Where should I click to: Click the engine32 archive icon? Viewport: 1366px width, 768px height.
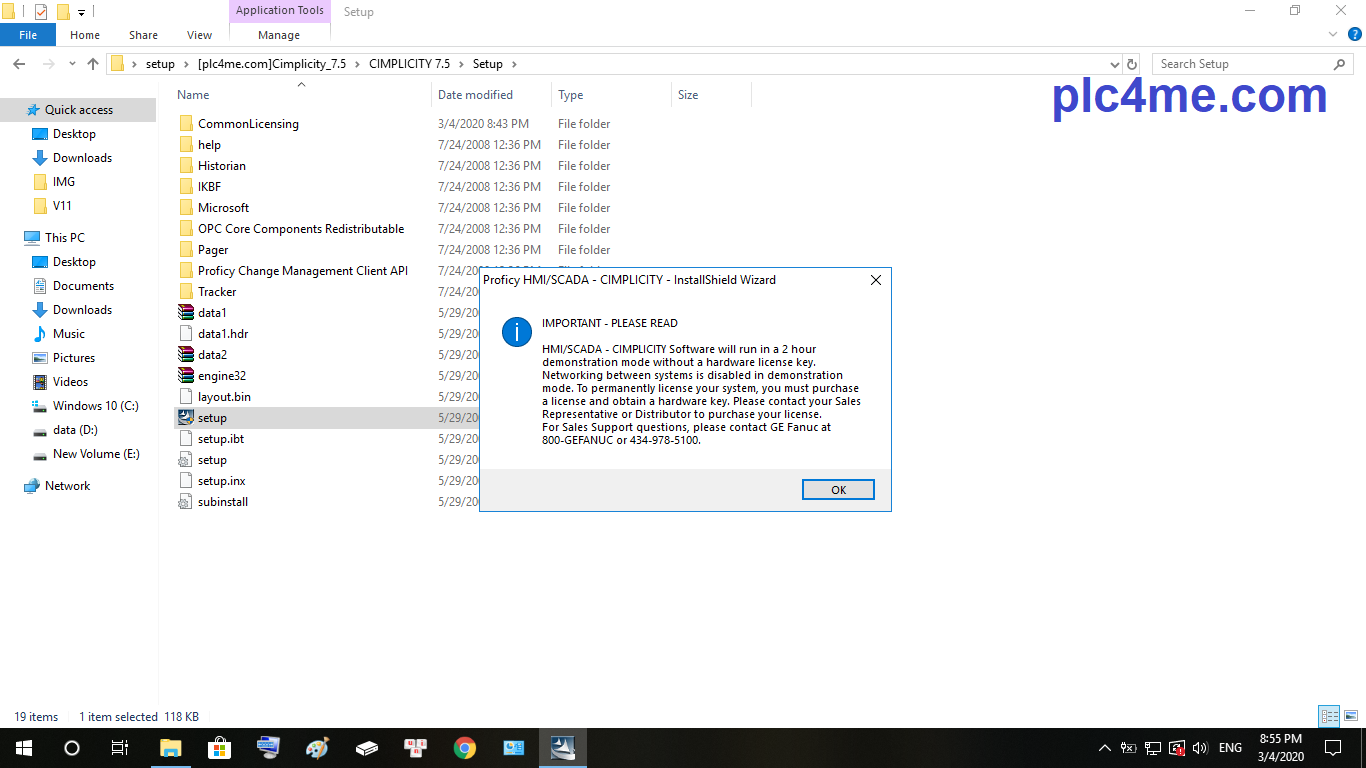(x=185, y=376)
